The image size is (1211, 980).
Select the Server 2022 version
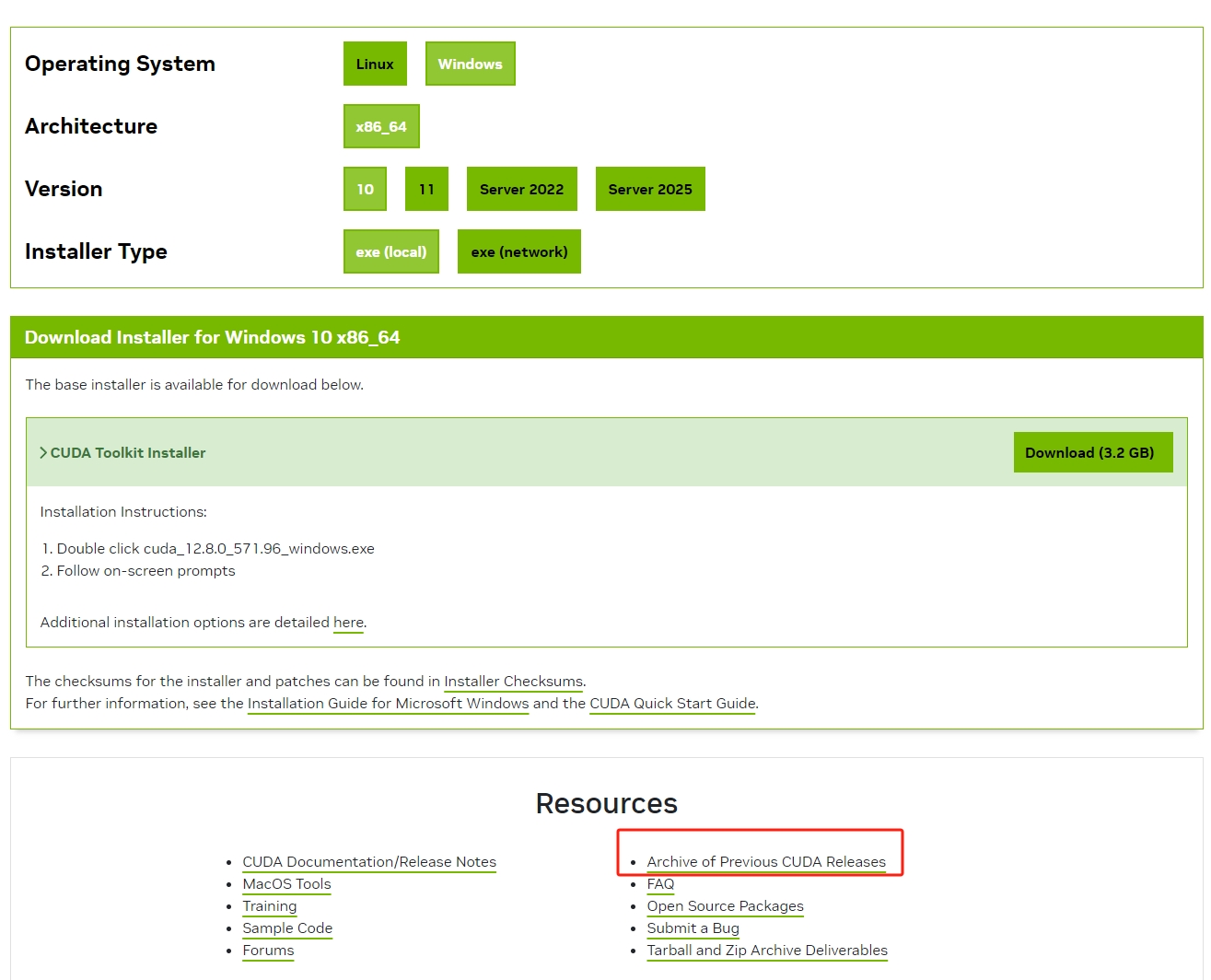pyautogui.click(x=521, y=189)
